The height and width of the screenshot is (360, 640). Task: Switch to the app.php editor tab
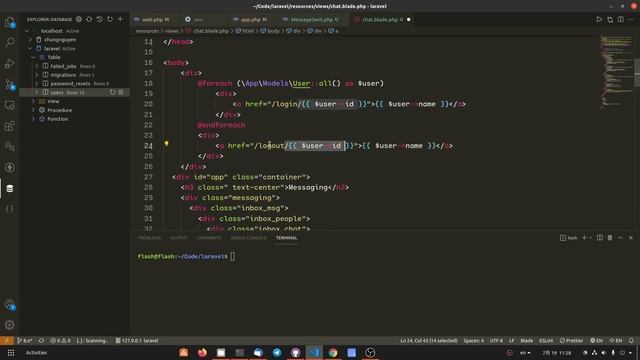click(x=253, y=19)
